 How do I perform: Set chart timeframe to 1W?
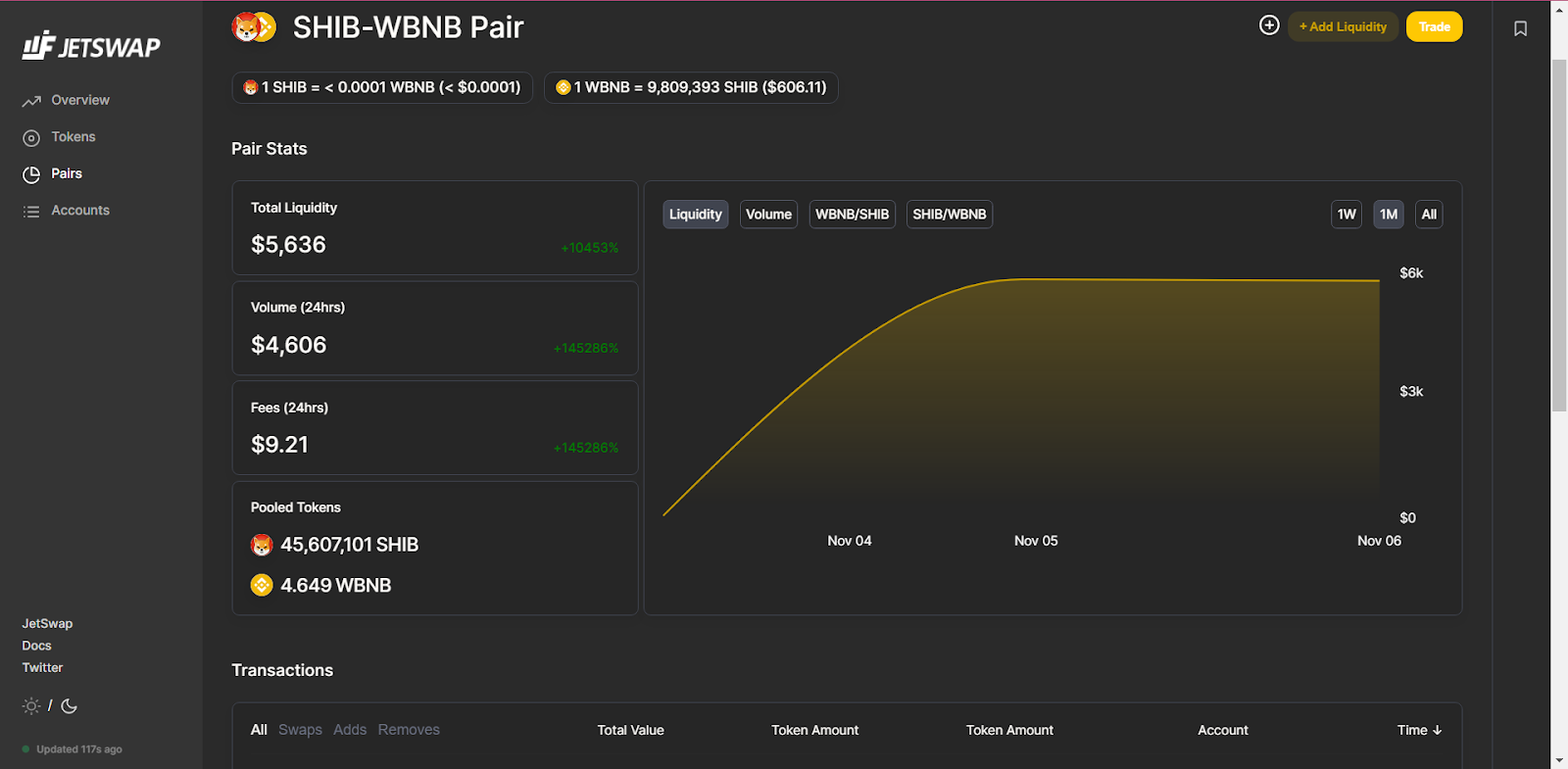pos(1347,215)
